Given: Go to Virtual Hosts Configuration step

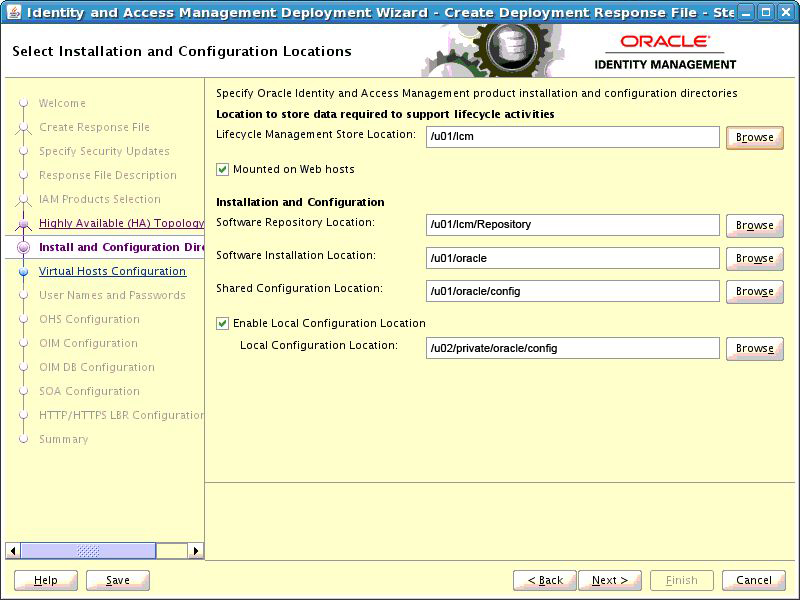Looking at the screenshot, I should 112,271.
